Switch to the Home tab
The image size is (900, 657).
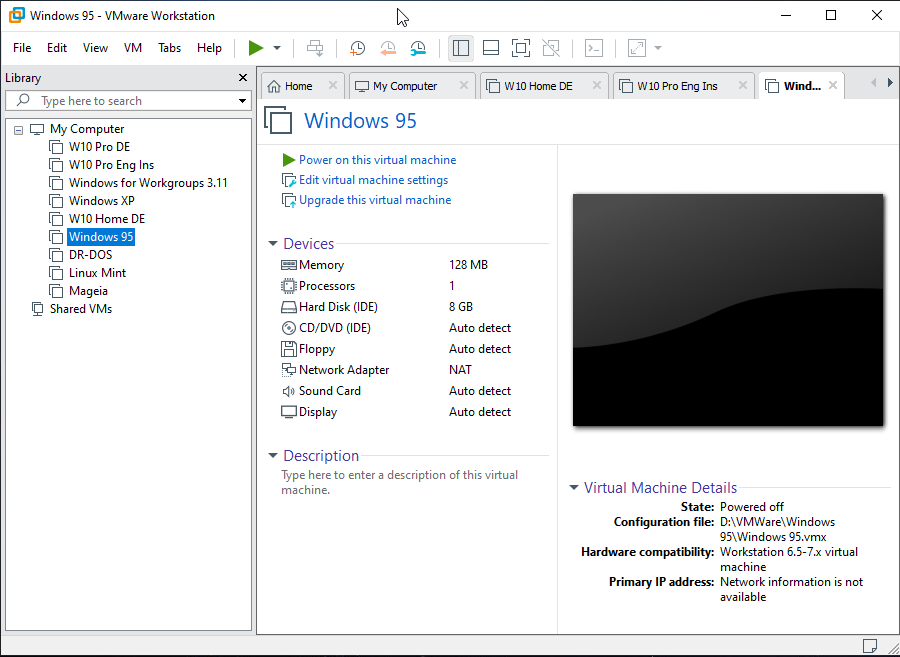(x=298, y=86)
